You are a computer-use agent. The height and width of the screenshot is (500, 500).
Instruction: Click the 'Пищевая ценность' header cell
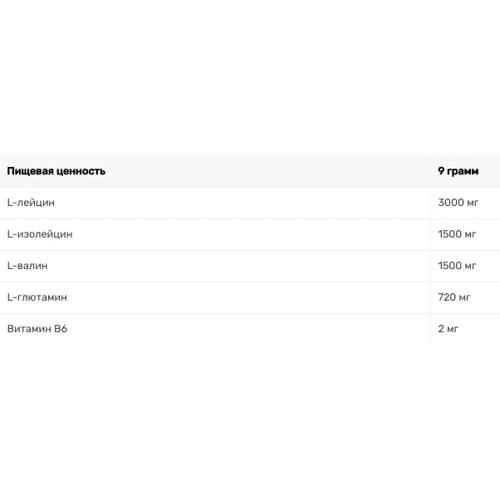(215, 171)
